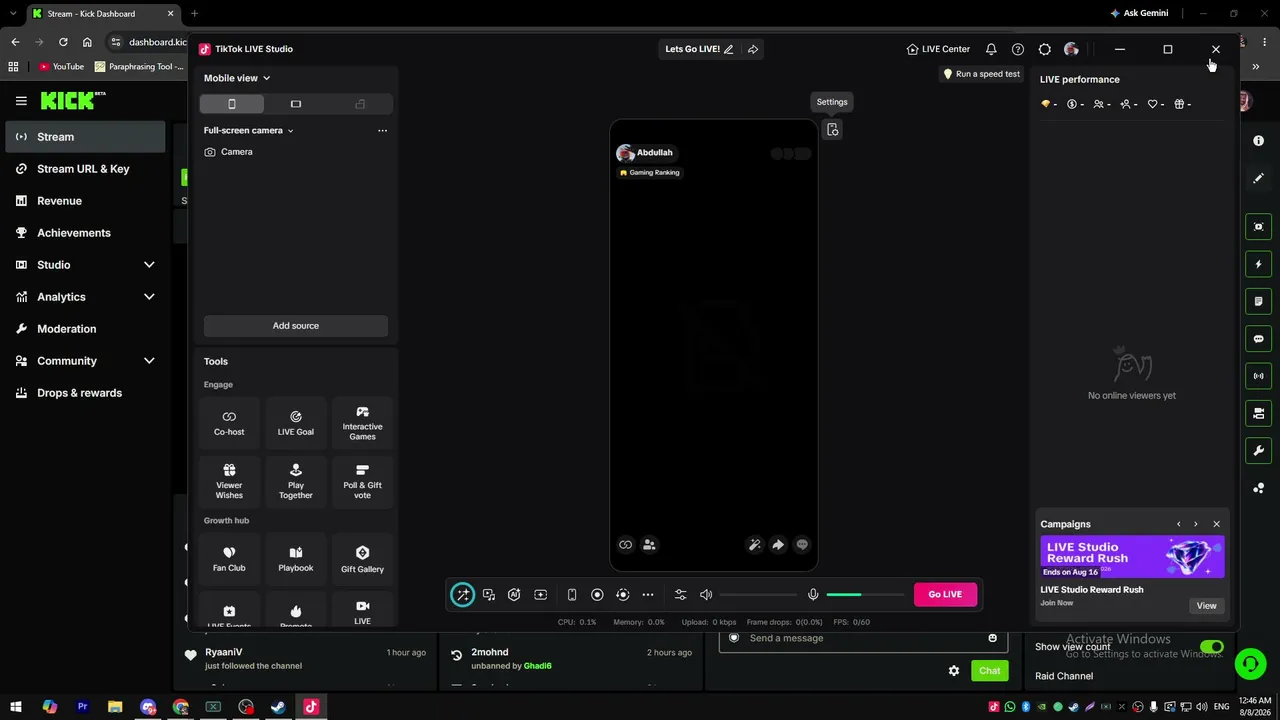Expand the Community section in Kick sidebar
This screenshot has width=1280, height=720.
pyautogui.click(x=149, y=361)
